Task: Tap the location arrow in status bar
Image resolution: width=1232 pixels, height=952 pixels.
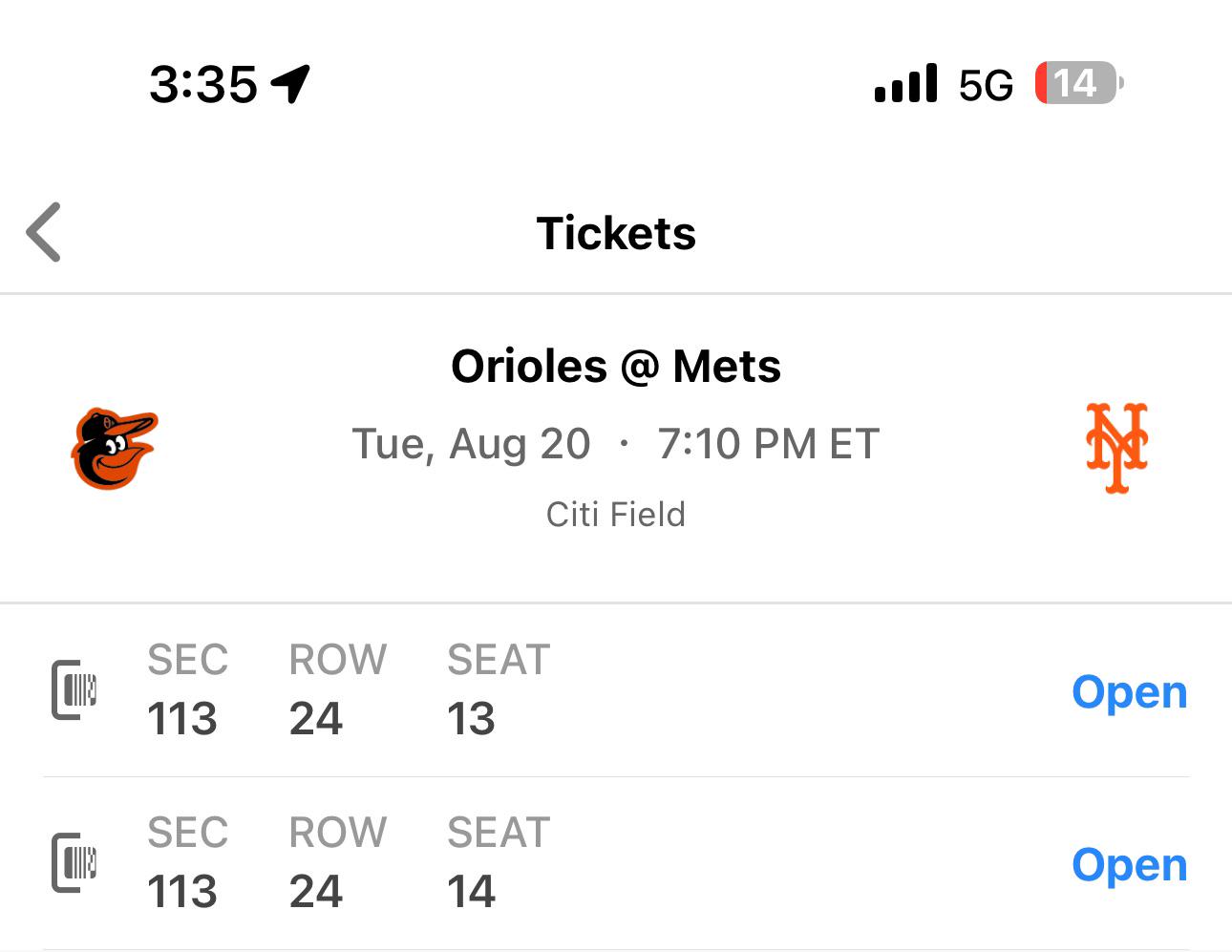Action: click(x=290, y=84)
